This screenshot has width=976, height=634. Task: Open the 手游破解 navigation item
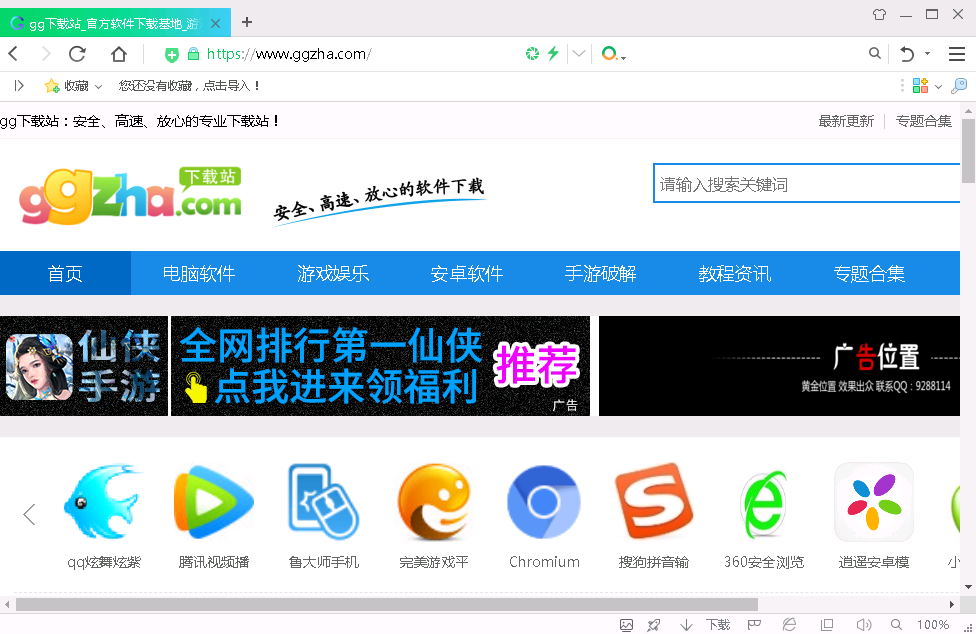tap(601, 273)
